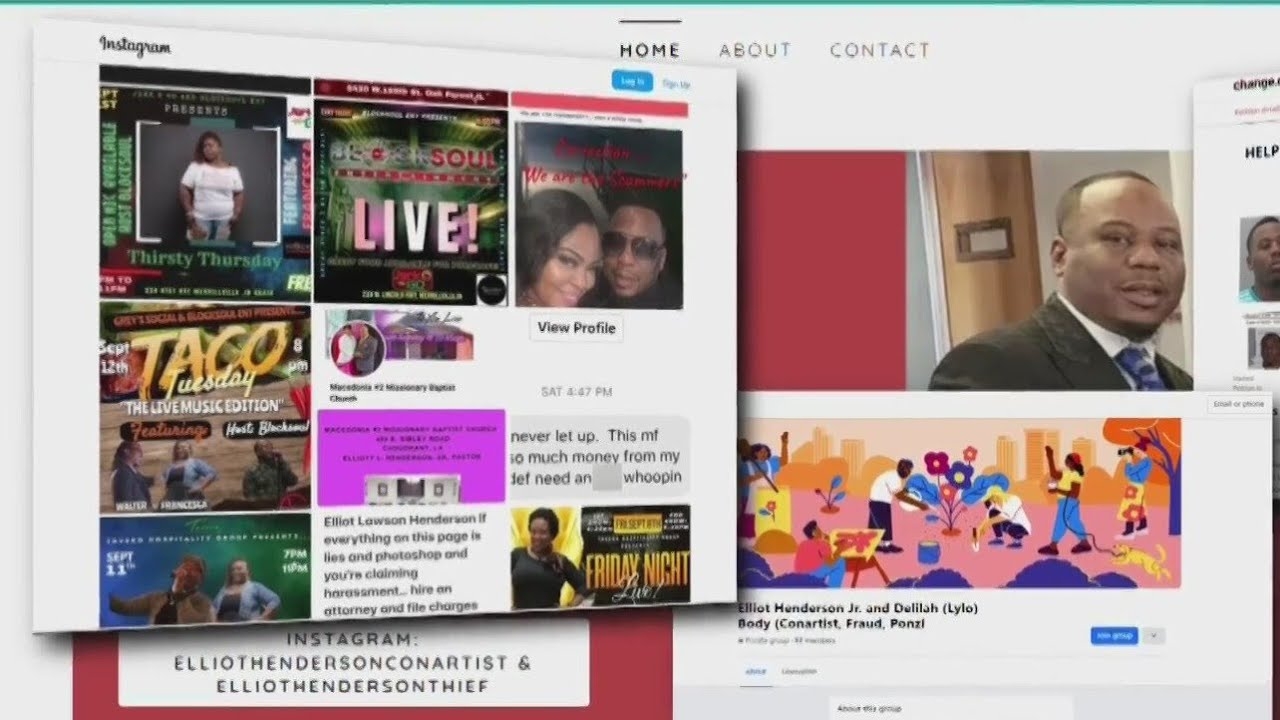
Task: Click the group's illustrated cover image
Action: click(959, 503)
